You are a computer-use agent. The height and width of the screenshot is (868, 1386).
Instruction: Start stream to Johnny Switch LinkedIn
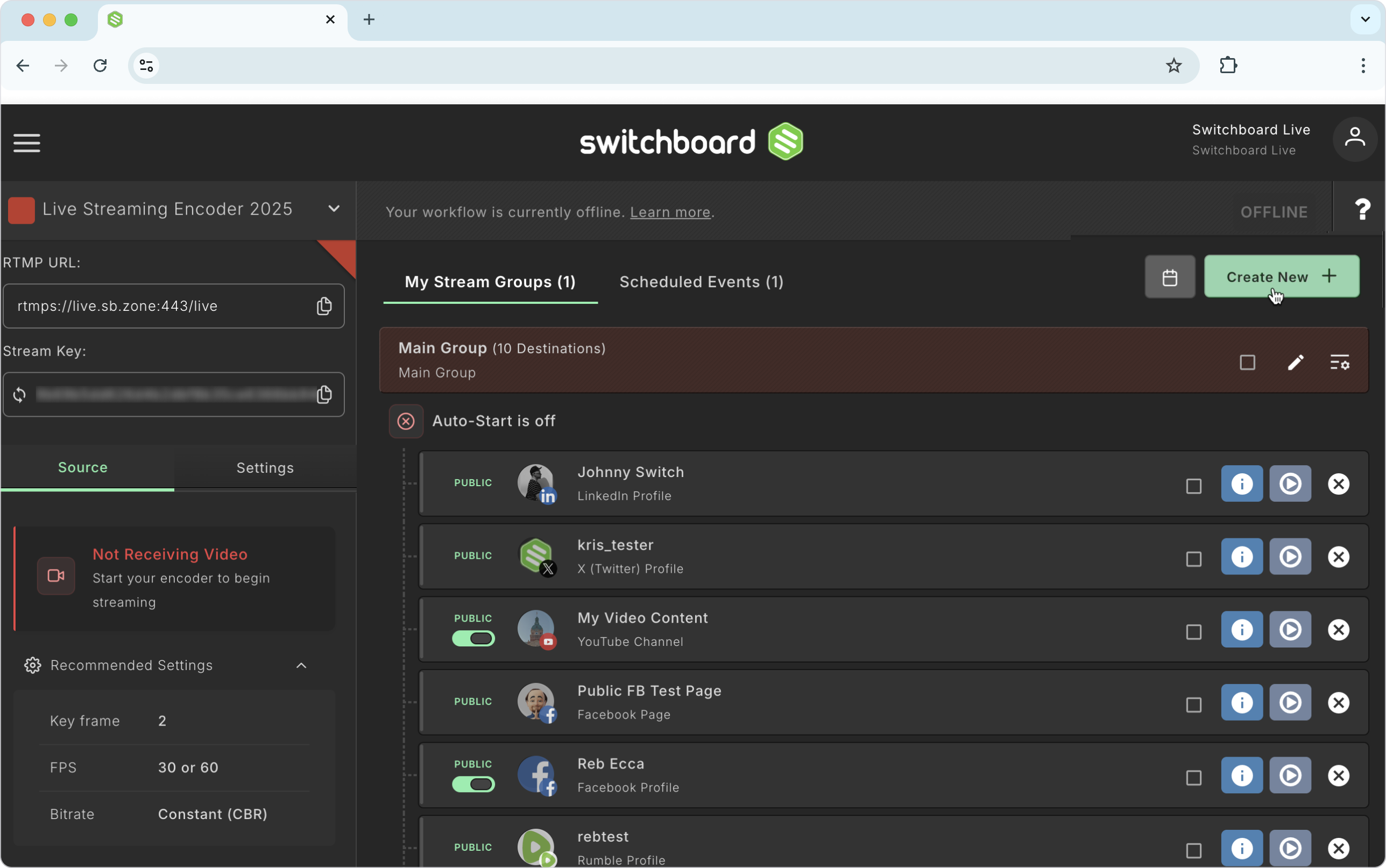coord(1290,484)
